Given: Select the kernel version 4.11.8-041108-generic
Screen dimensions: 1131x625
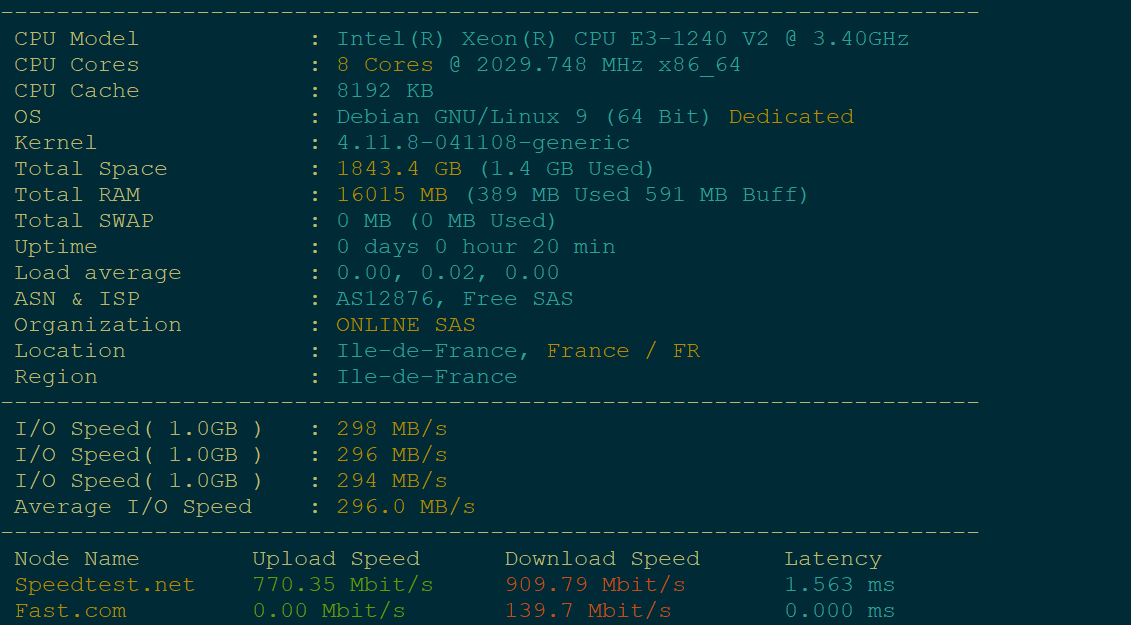Looking at the screenshot, I should point(483,143).
